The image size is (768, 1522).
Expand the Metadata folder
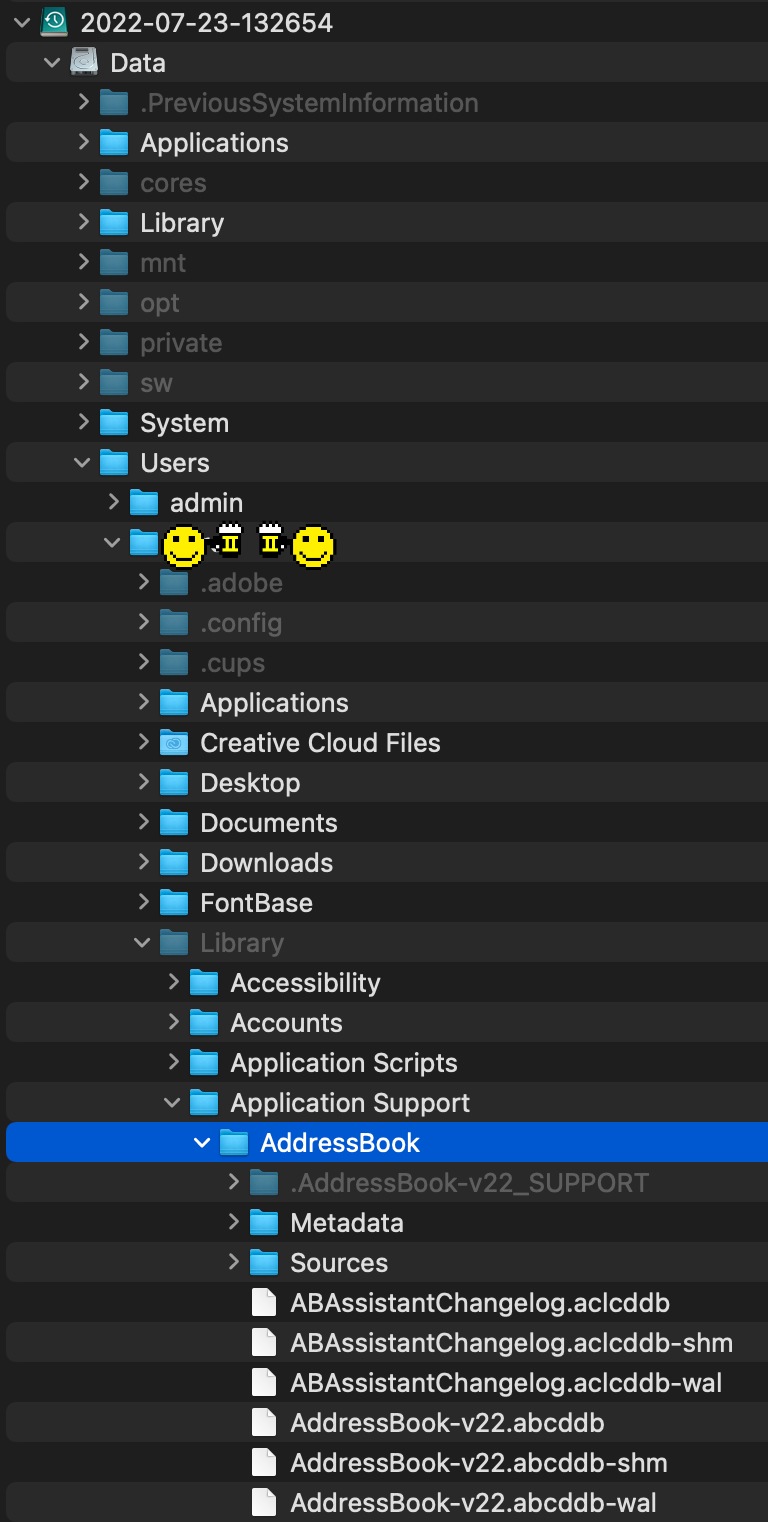click(x=233, y=1222)
